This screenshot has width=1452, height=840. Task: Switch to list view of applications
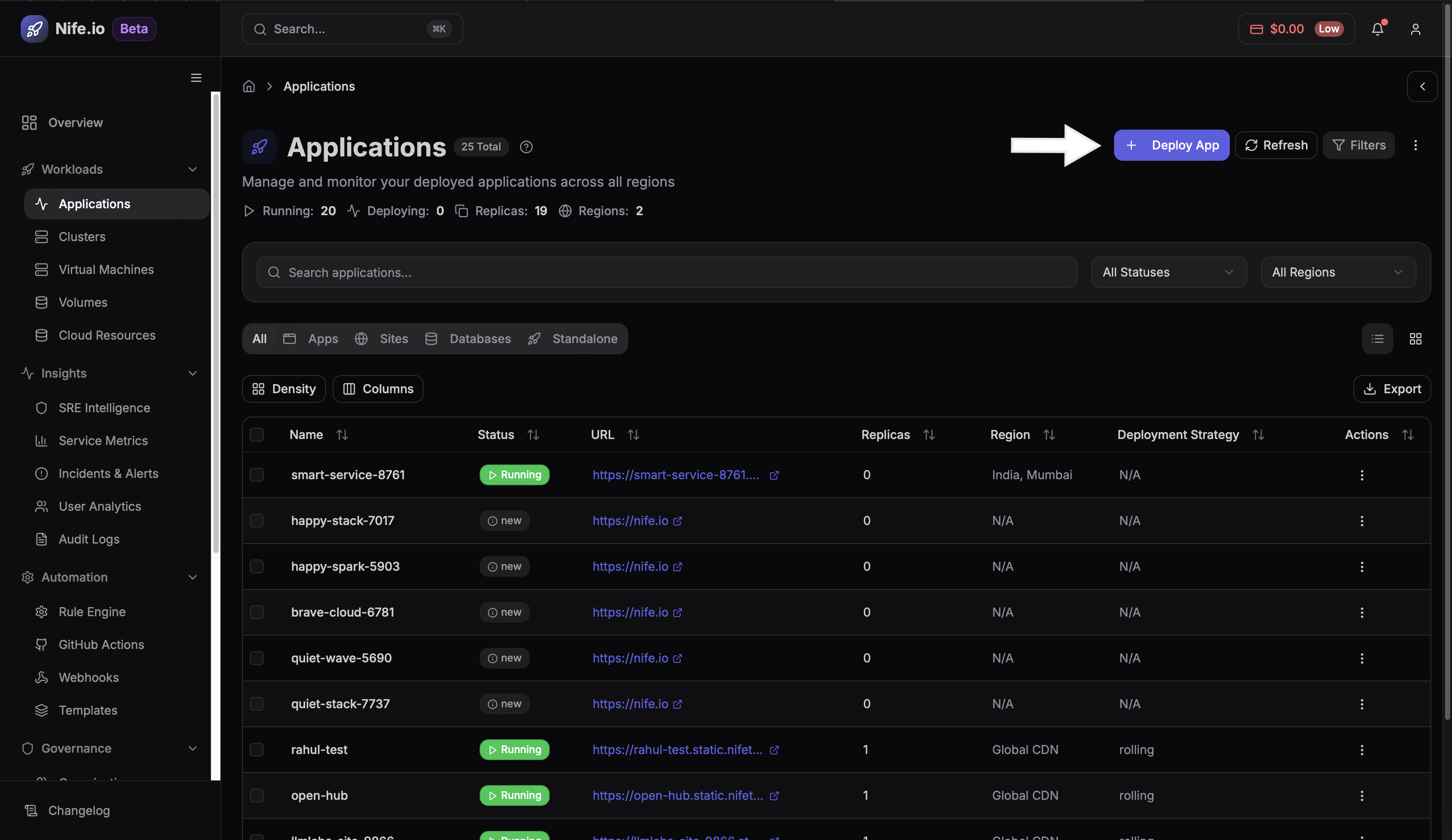coord(1378,339)
